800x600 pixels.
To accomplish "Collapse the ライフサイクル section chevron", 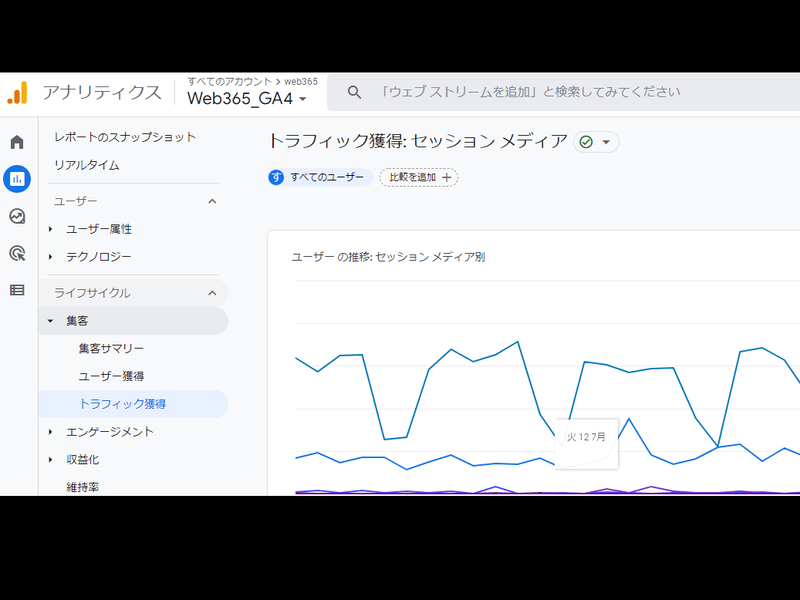I will point(212,293).
